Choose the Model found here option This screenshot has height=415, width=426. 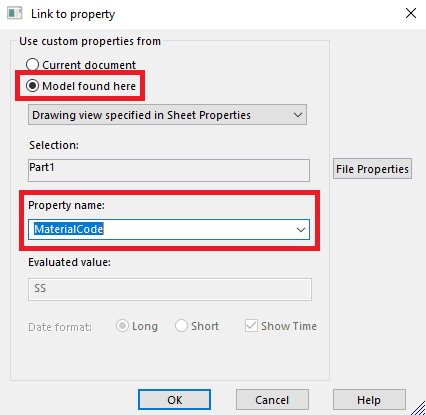point(32,86)
